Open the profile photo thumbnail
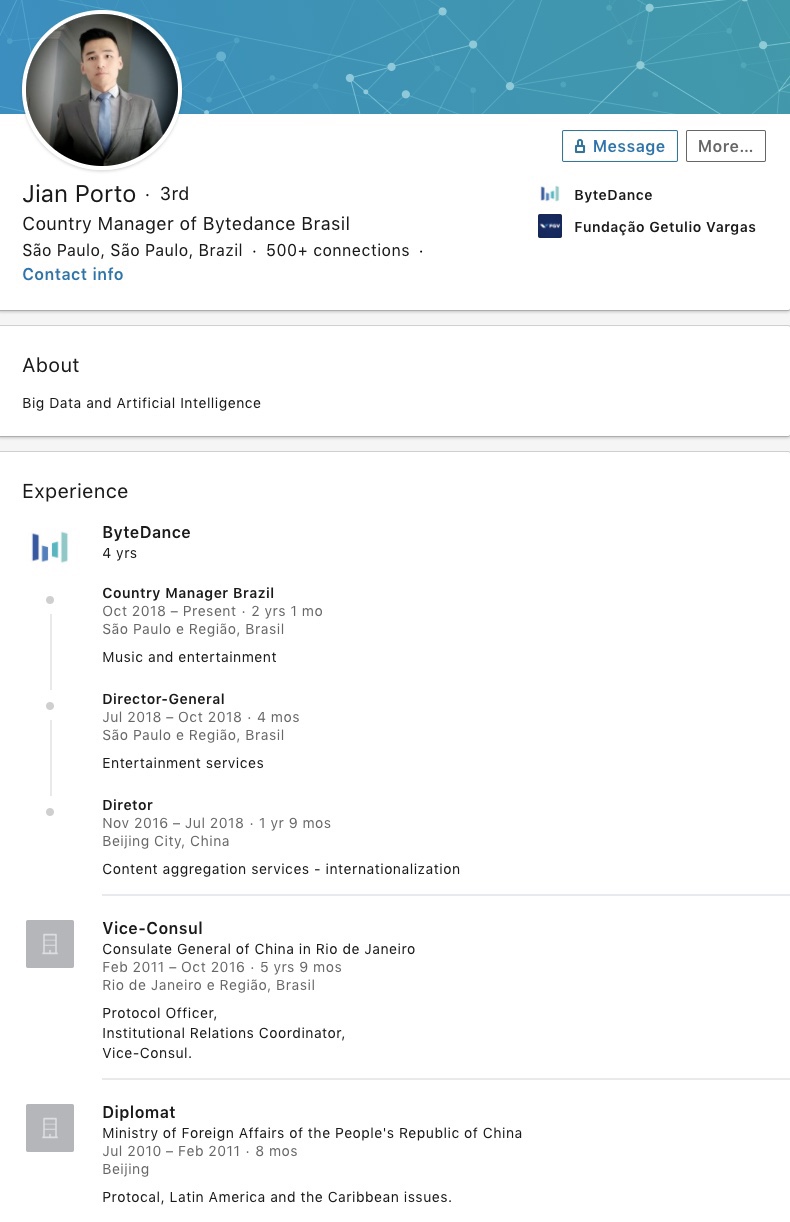790x1222 pixels. 102,90
